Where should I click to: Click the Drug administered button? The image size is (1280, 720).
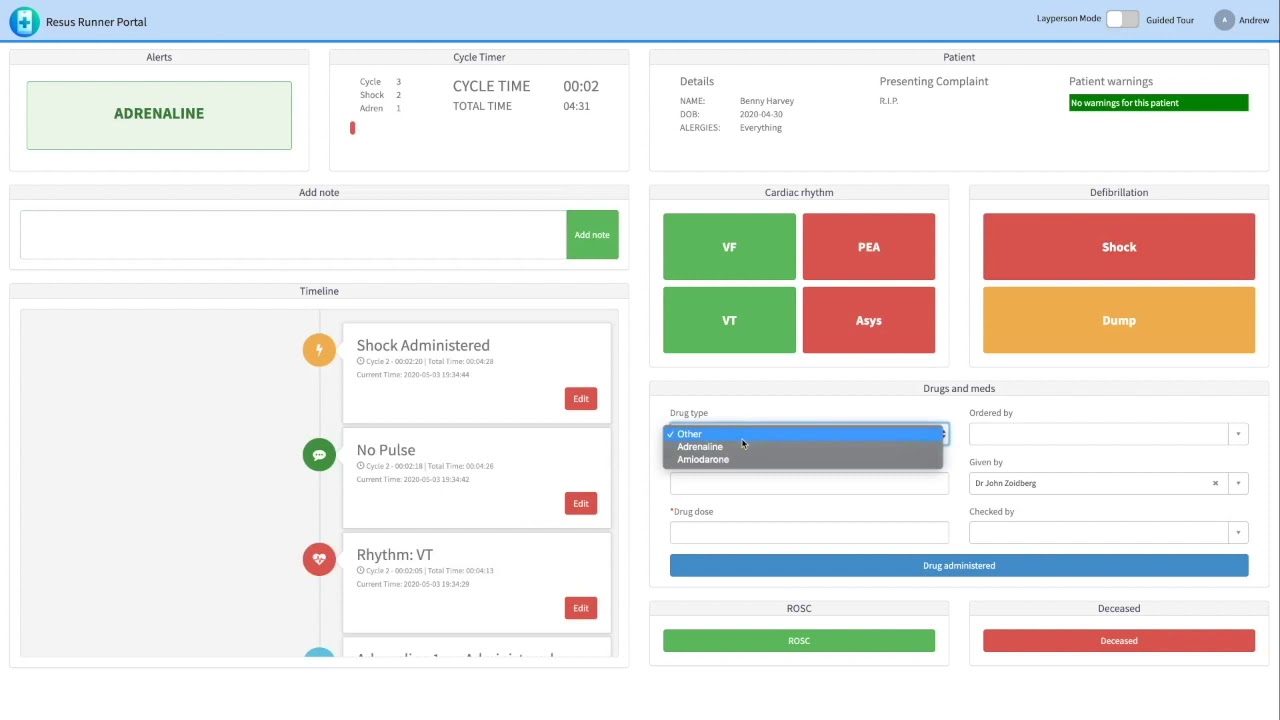click(958, 566)
